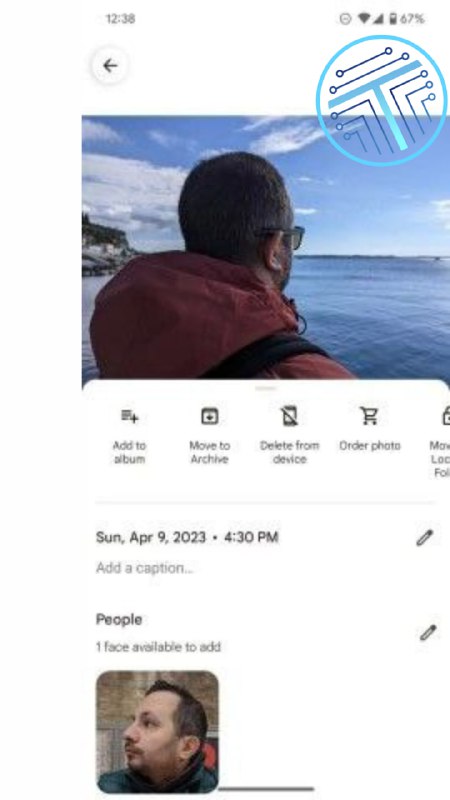Tap the Add to album icon
The height and width of the screenshot is (800, 450).
[130, 417]
